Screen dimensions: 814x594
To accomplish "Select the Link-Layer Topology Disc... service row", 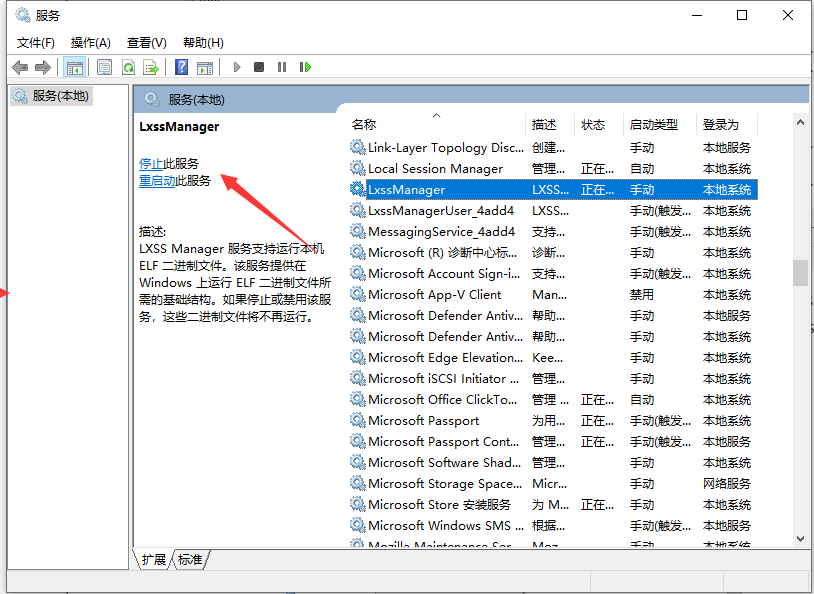I will 553,148.
